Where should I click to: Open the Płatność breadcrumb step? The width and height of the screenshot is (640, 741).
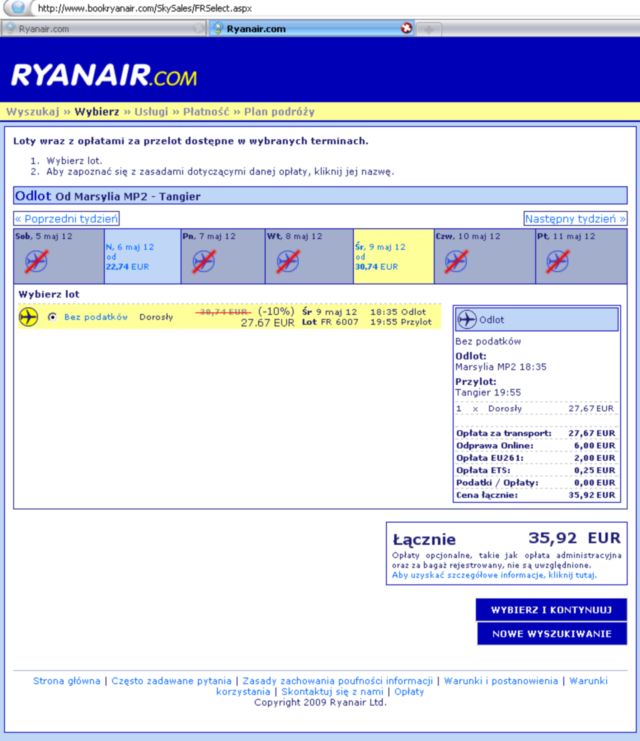[x=206, y=112]
